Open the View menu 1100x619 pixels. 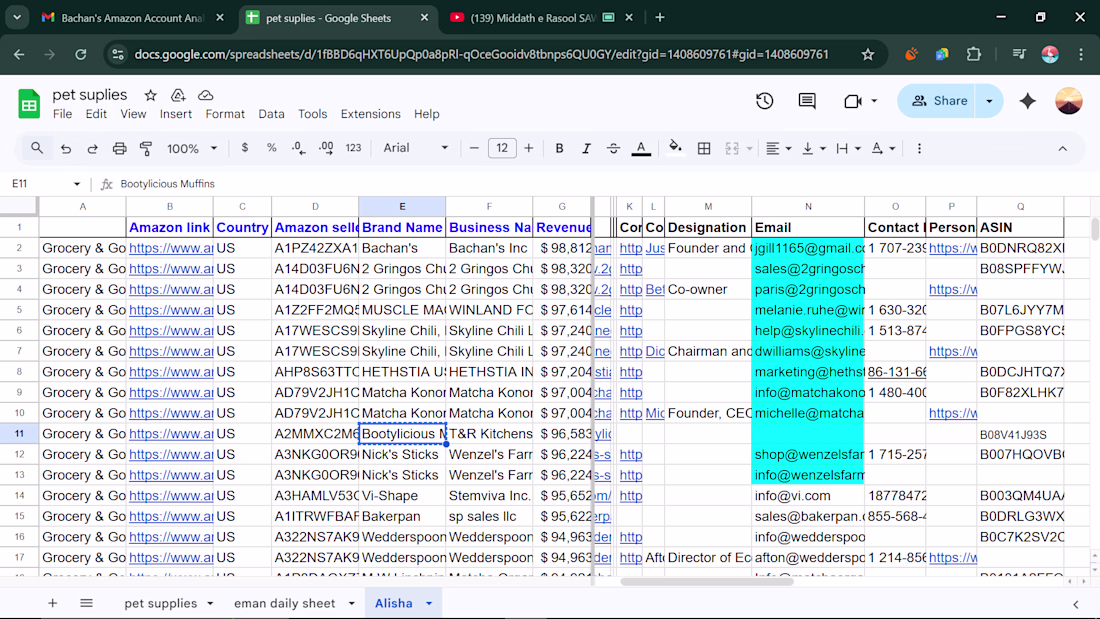pos(133,114)
